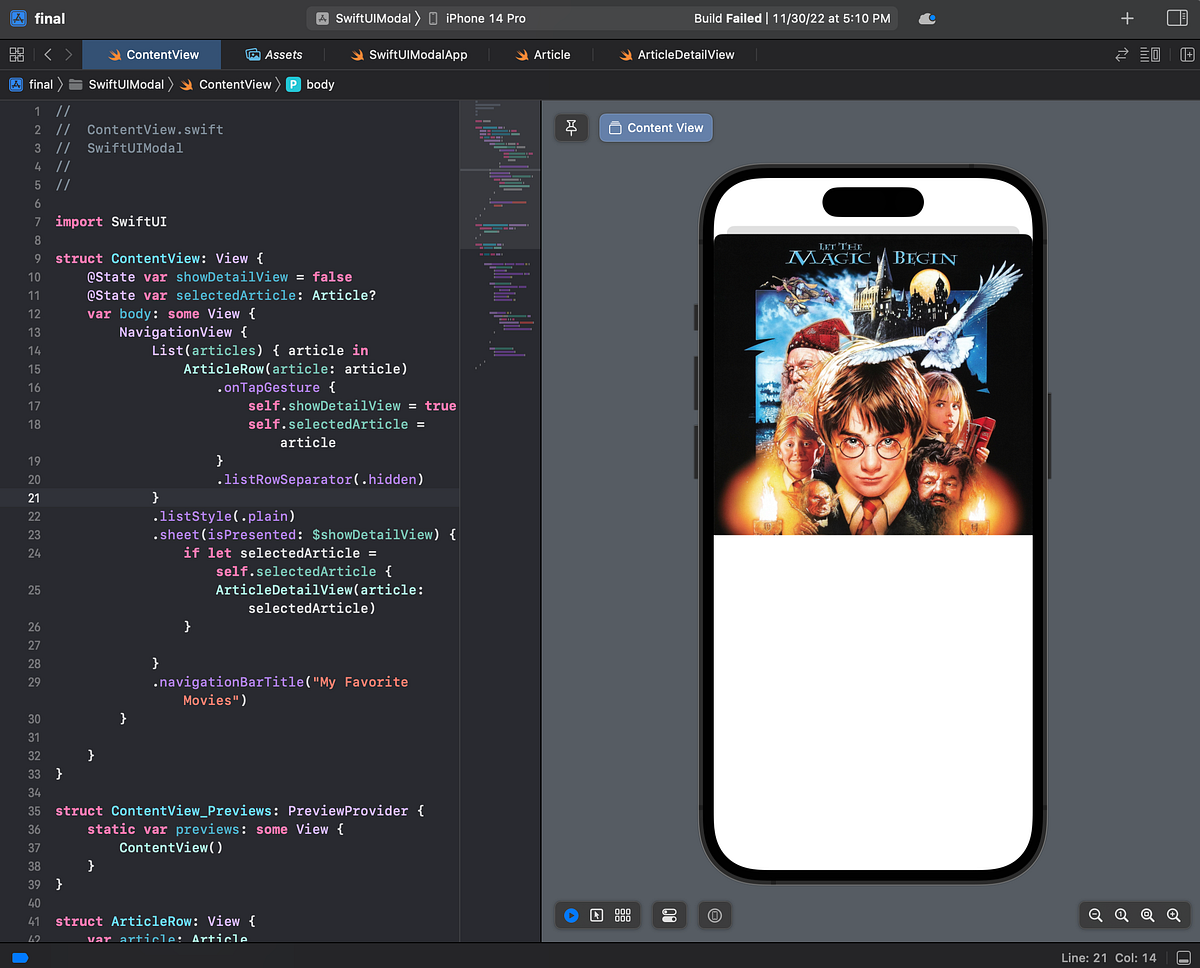Screen dimensions: 1200x968
Task: Click the cloud icon in the toolbar
Action: [x=927, y=17]
